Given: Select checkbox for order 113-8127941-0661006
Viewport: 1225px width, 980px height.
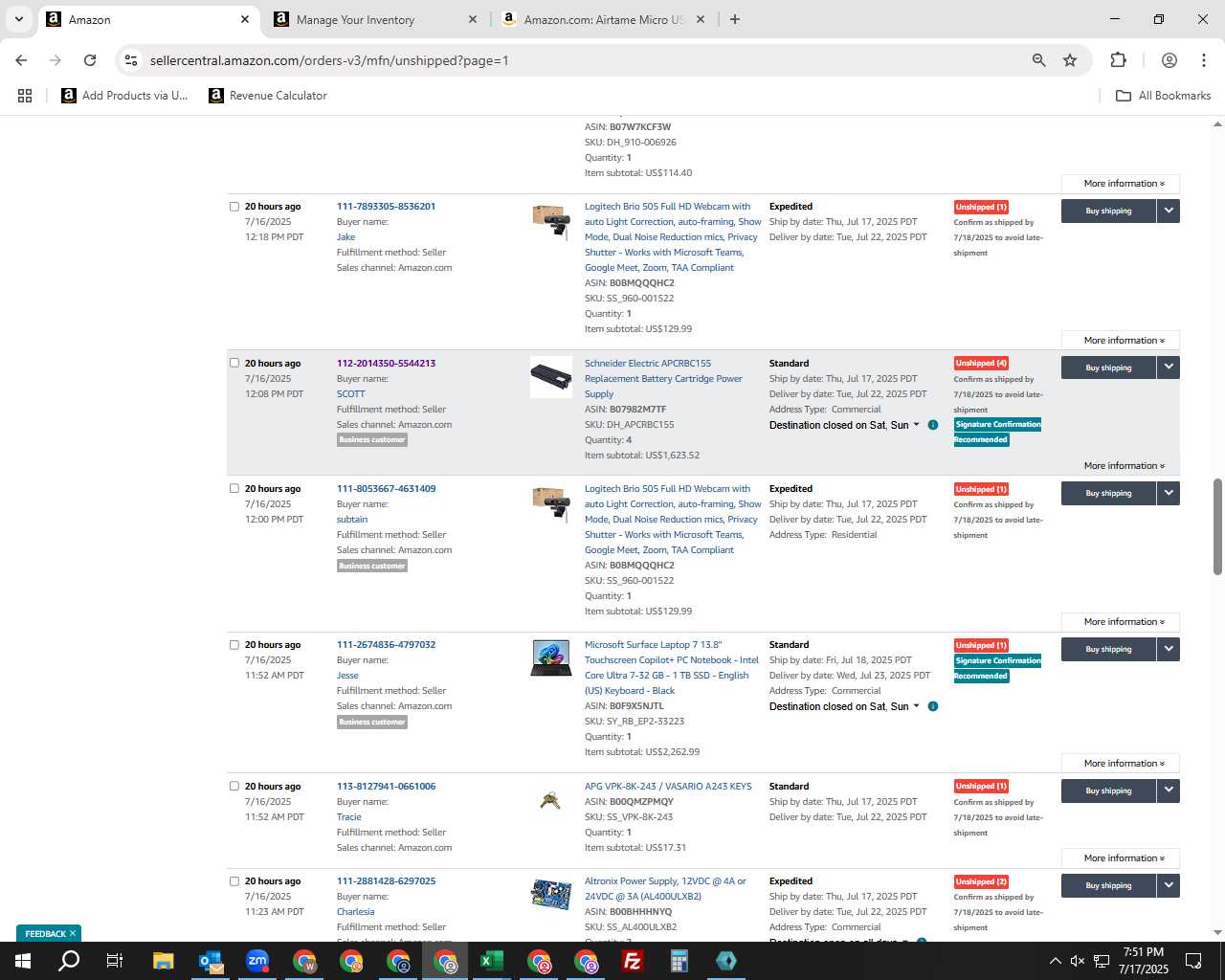Looking at the screenshot, I should (x=234, y=787).
